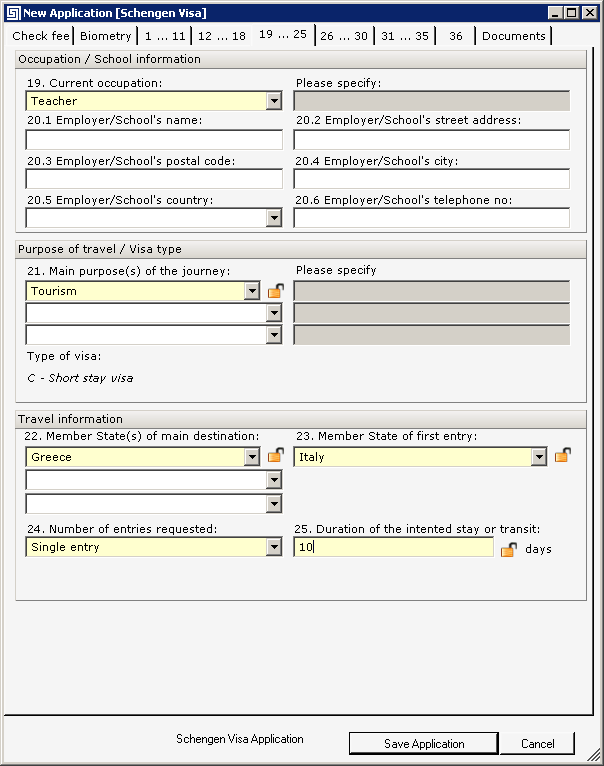Open Employer/School's country dropdown
The width and height of the screenshot is (604, 766).
click(x=274, y=218)
